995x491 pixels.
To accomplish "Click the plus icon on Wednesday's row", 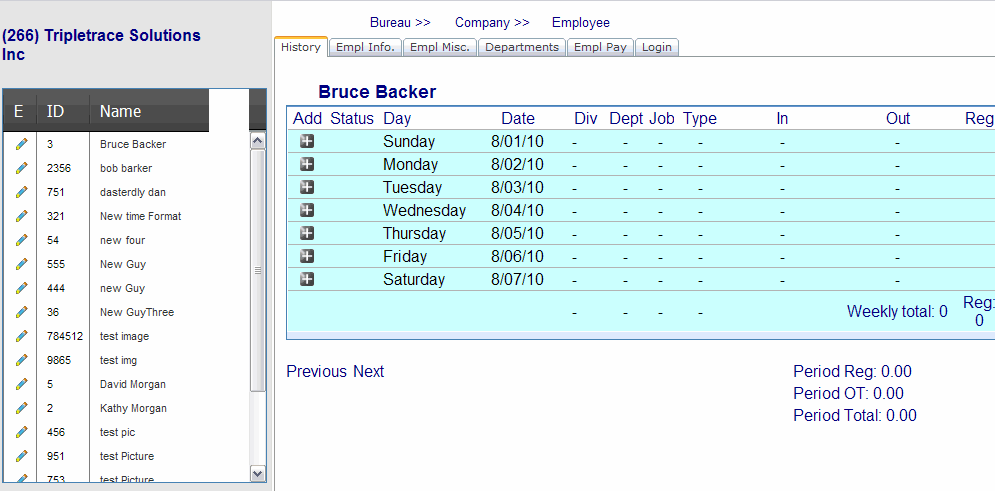I will point(307,210).
